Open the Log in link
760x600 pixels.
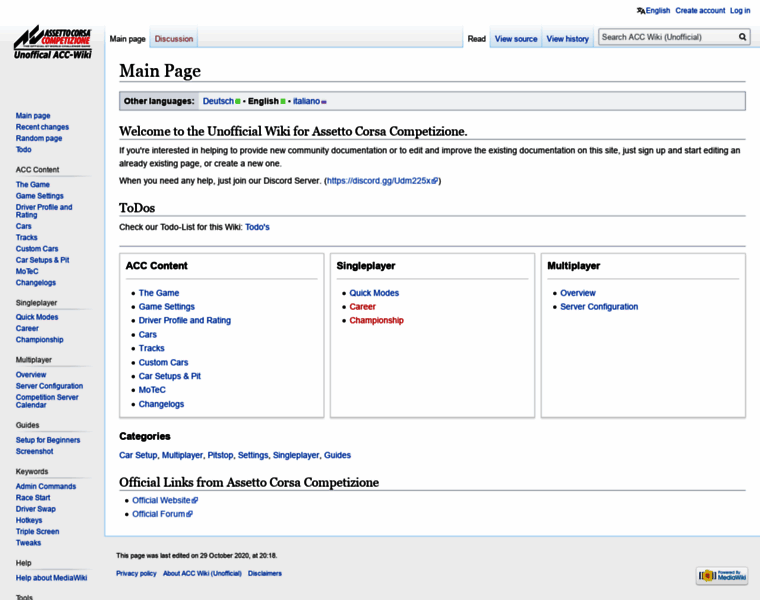click(740, 11)
